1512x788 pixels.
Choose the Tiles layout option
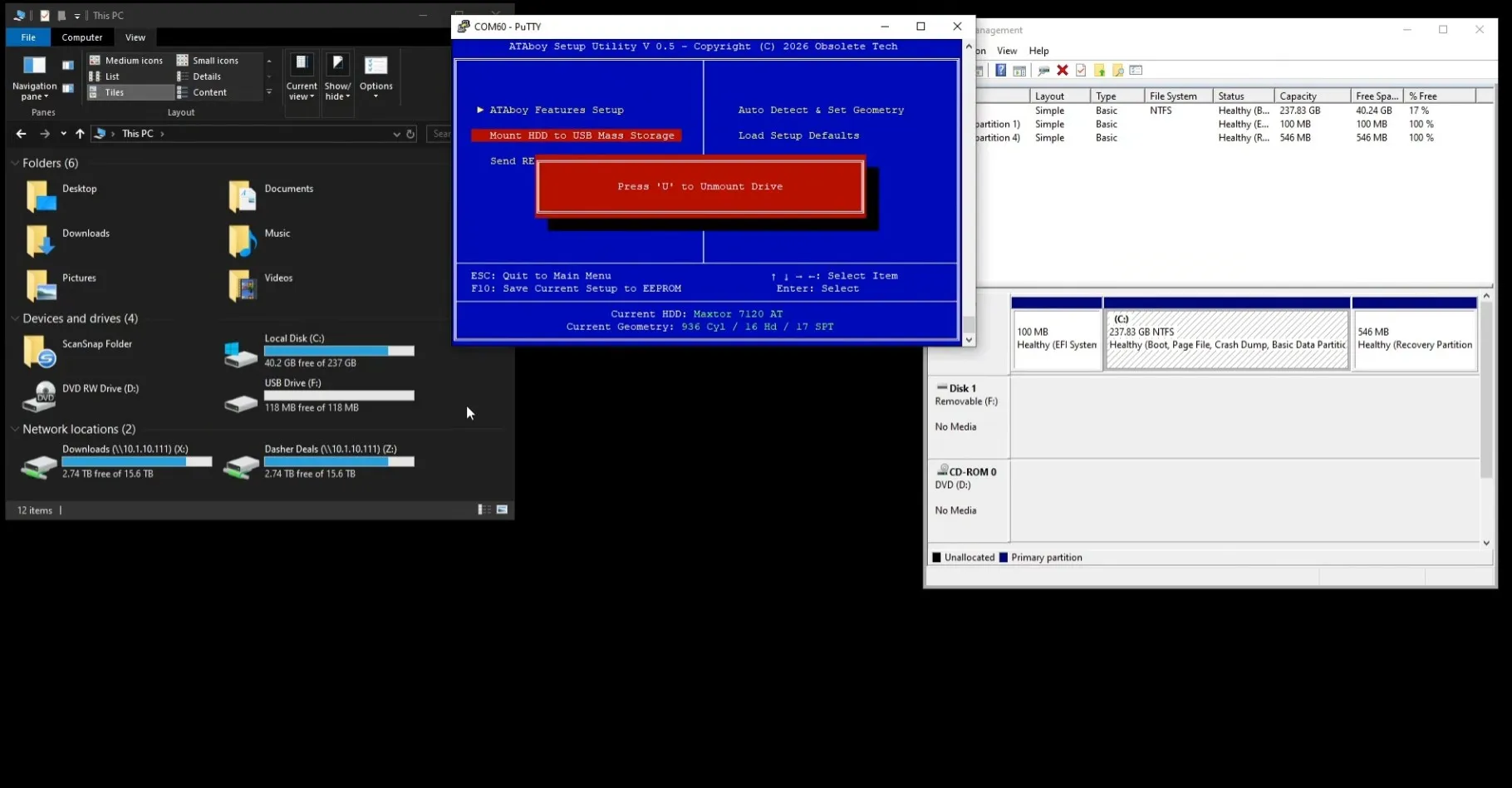pyautogui.click(x=107, y=92)
